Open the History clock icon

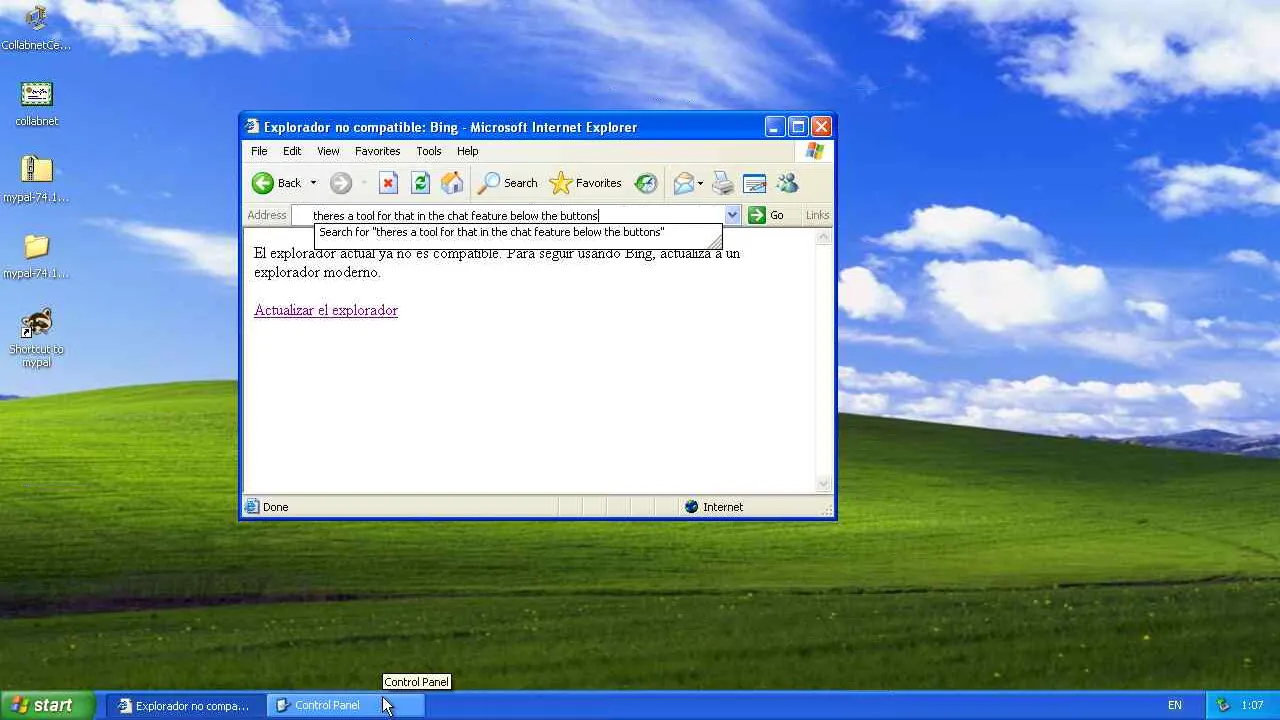coord(647,183)
